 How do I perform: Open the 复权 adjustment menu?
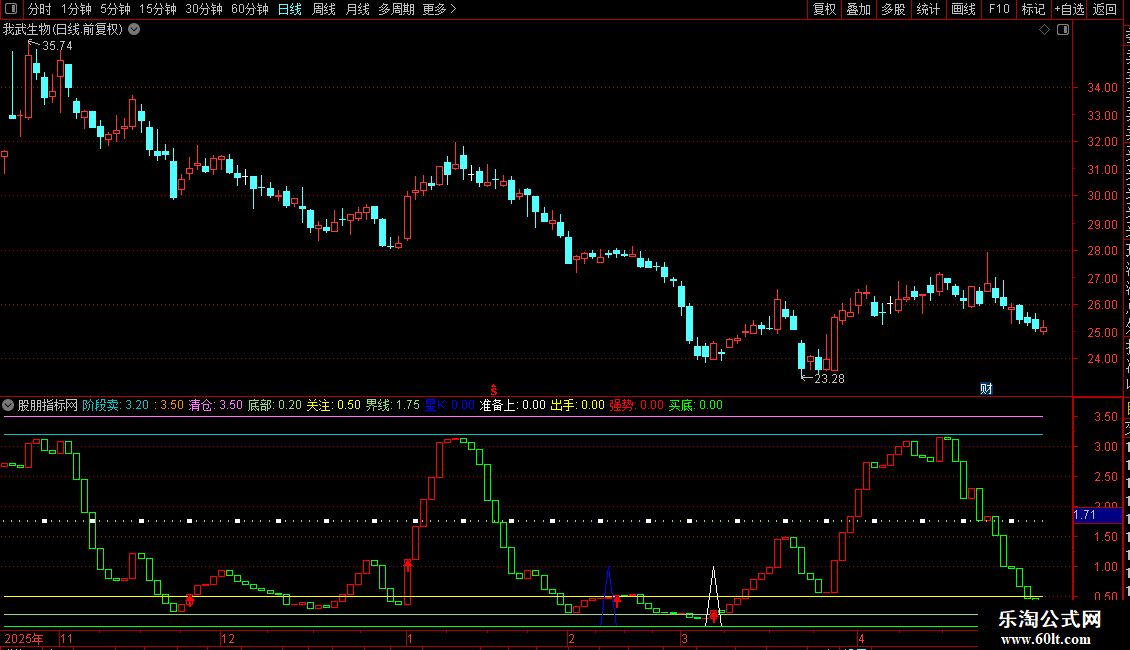coord(824,9)
